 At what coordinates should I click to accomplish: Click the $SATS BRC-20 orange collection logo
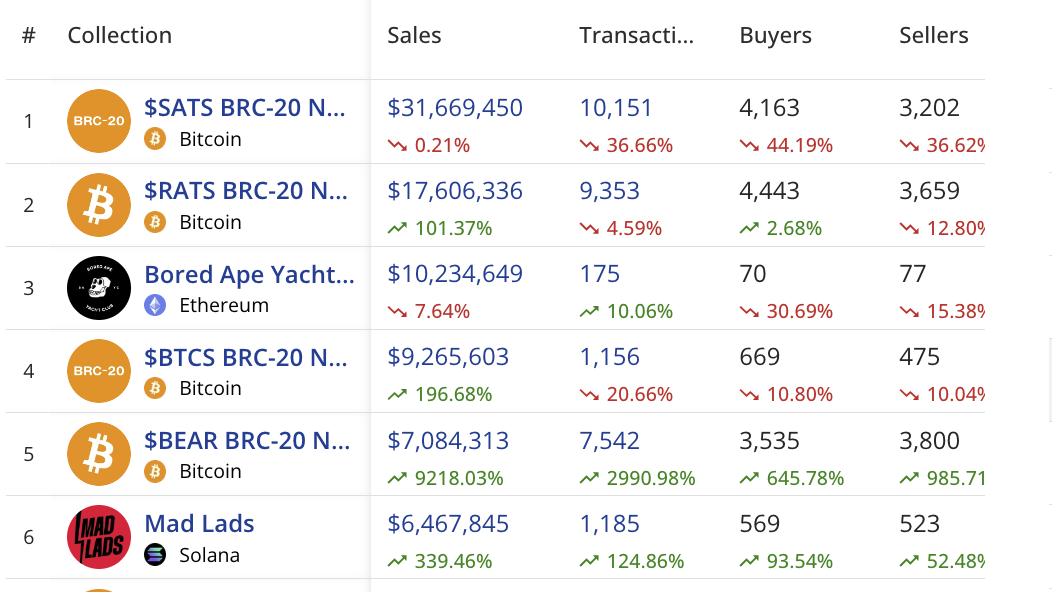[99, 121]
